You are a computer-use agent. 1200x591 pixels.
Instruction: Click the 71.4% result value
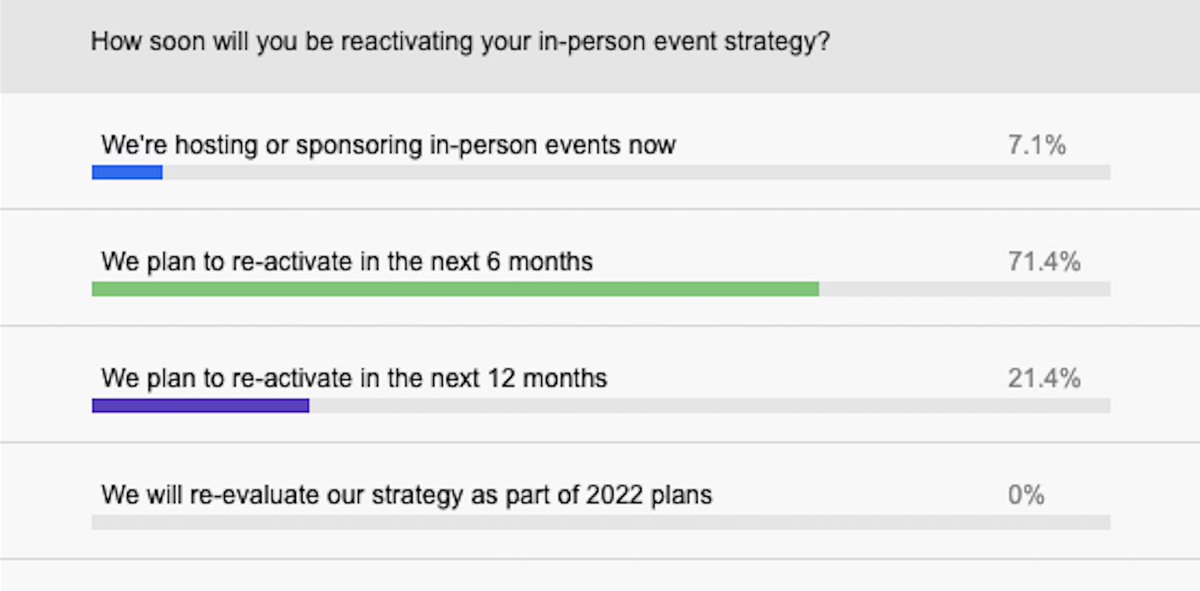click(1044, 262)
